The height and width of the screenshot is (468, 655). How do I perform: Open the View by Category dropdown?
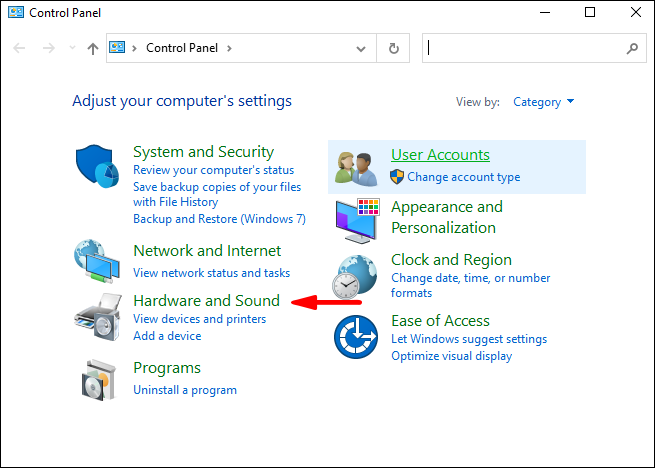[543, 102]
